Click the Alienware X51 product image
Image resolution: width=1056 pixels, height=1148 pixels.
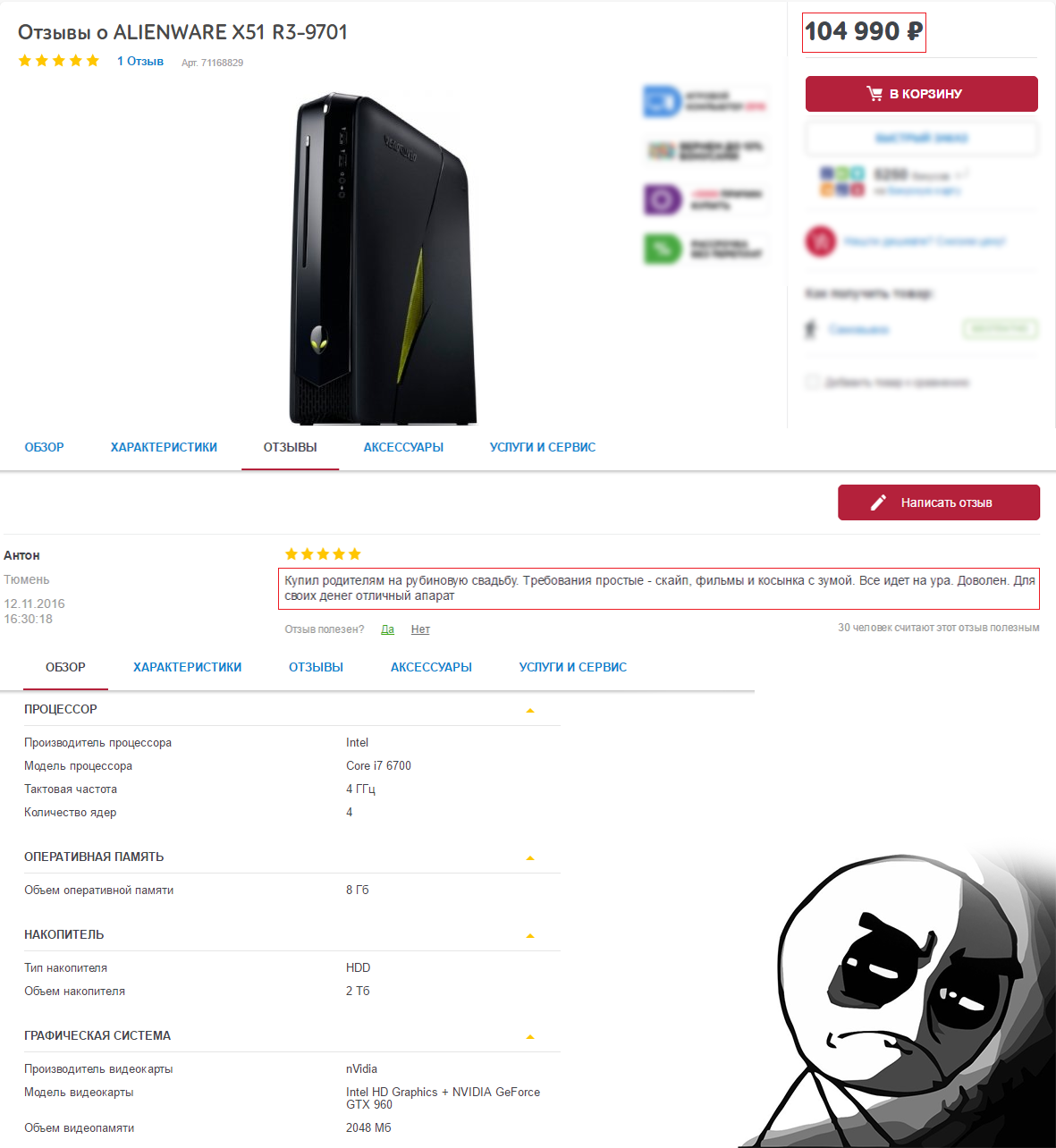pos(383,258)
